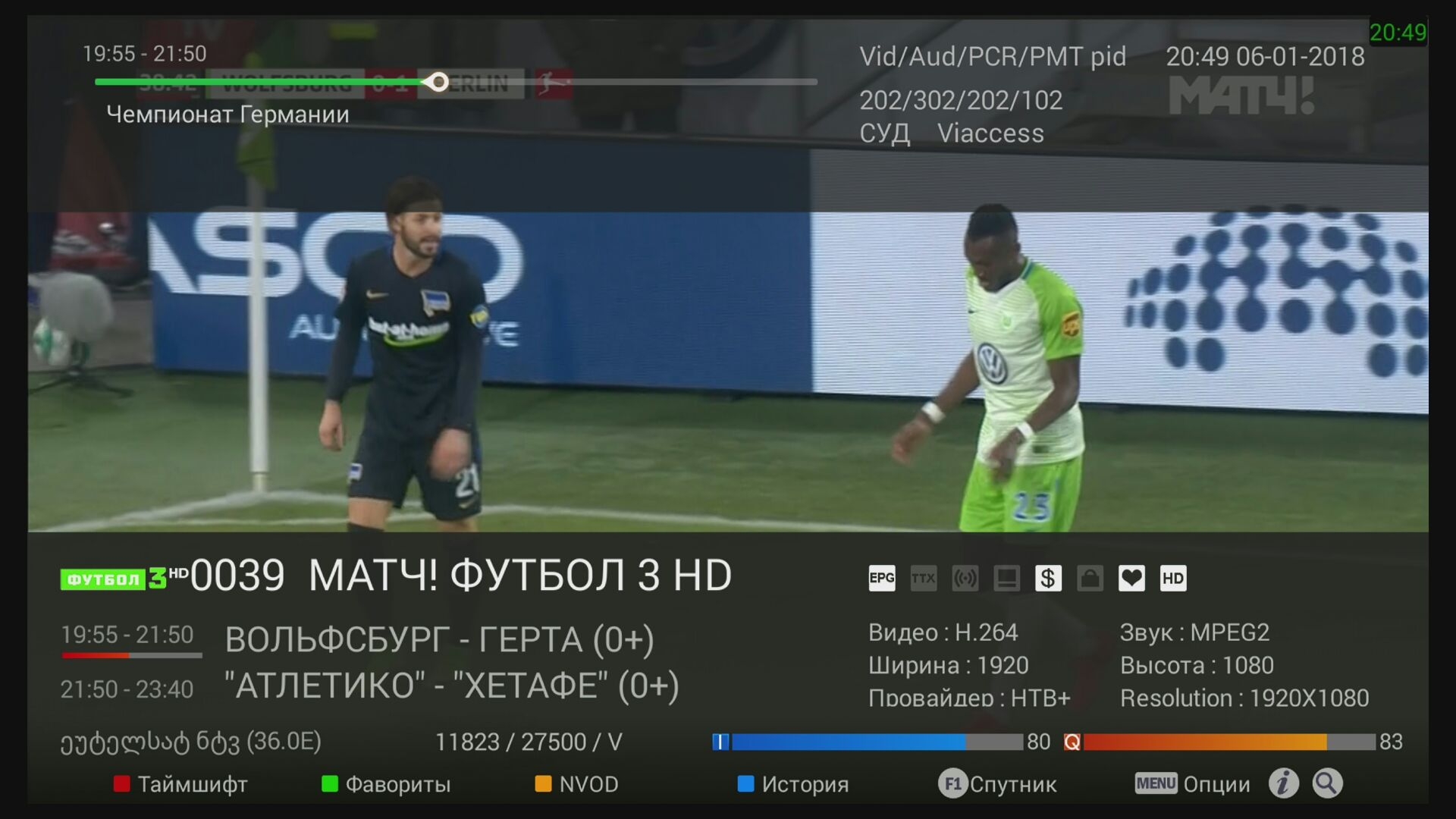The height and width of the screenshot is (819, 1456).
Task: Click the EPG status icon
Action: [x=882, y=579]
